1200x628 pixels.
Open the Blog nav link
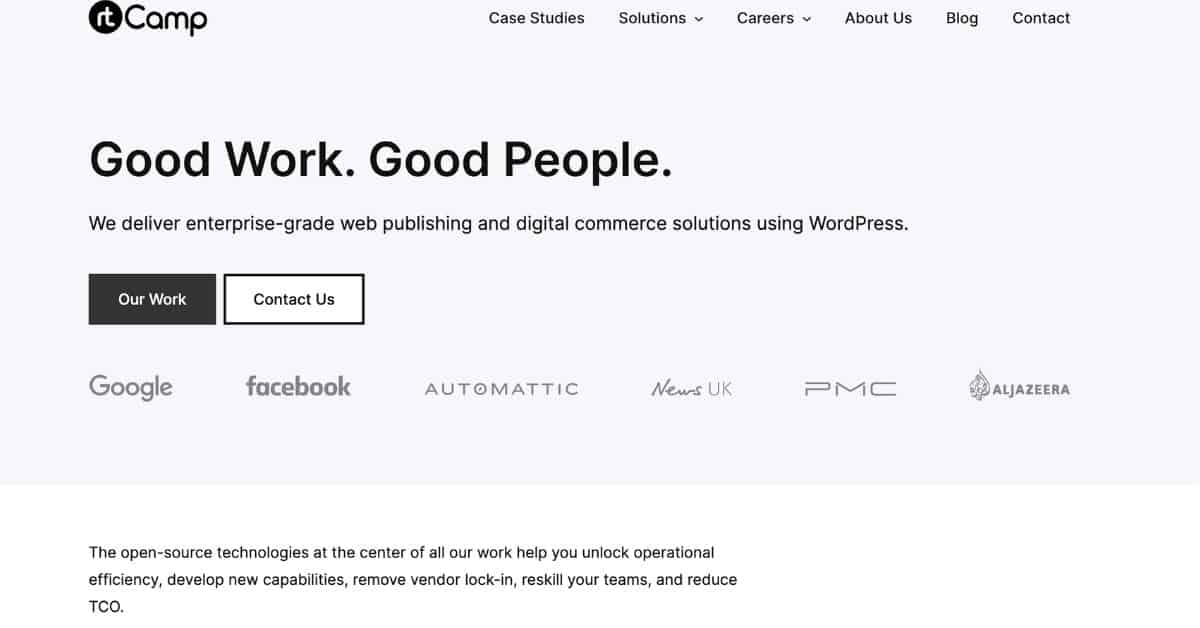coord(962,18)
